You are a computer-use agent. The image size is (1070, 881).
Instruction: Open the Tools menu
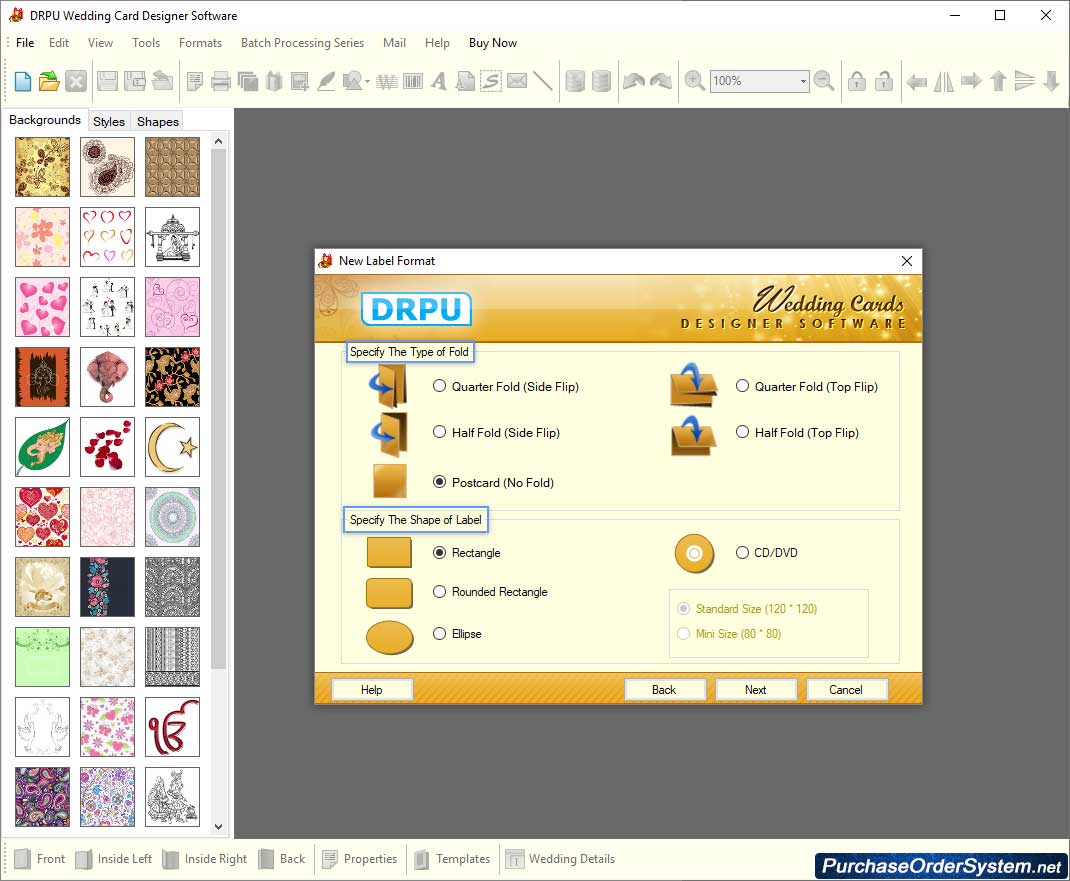(146, 43)
